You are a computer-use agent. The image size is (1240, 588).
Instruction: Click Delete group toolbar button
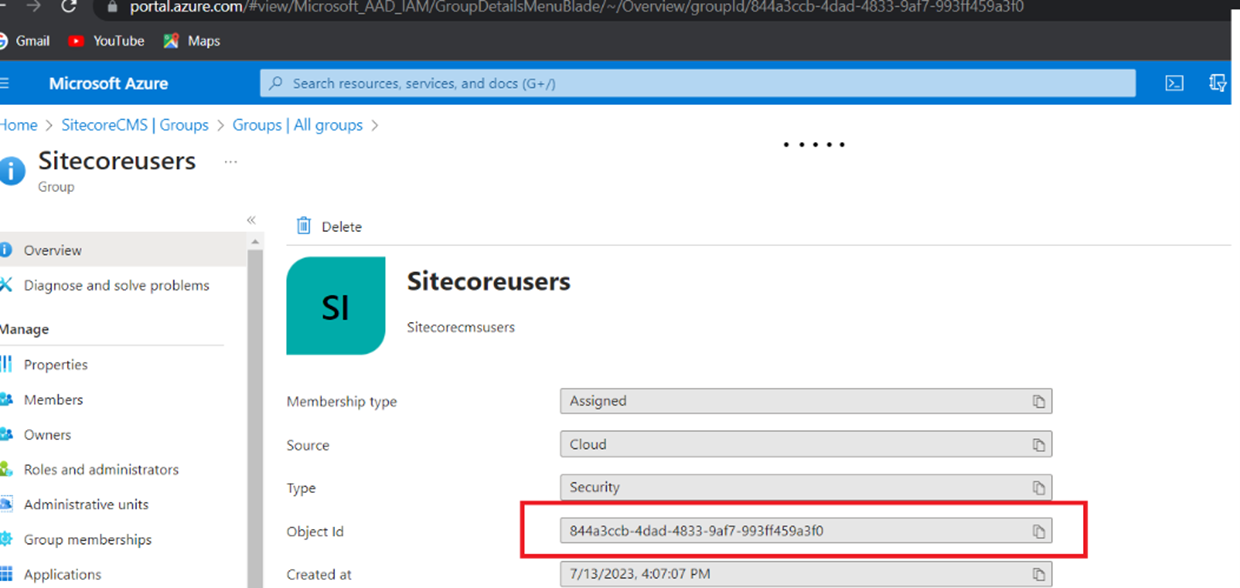point(329,227)
